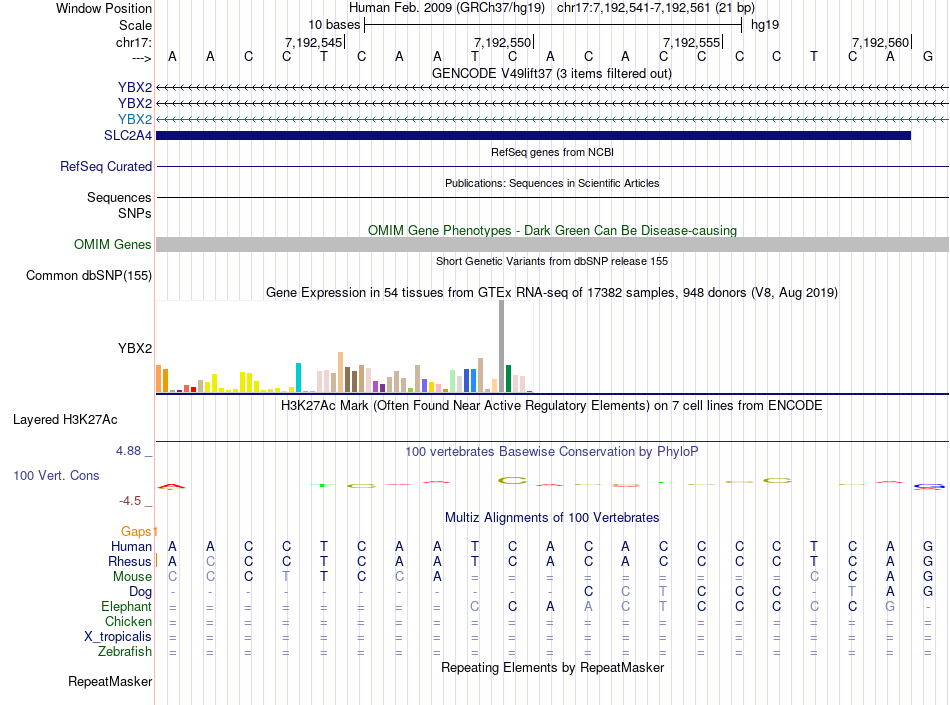Open the Common dbSNP(155) track label
Screen dimensions: 950x705
[89, 276]
